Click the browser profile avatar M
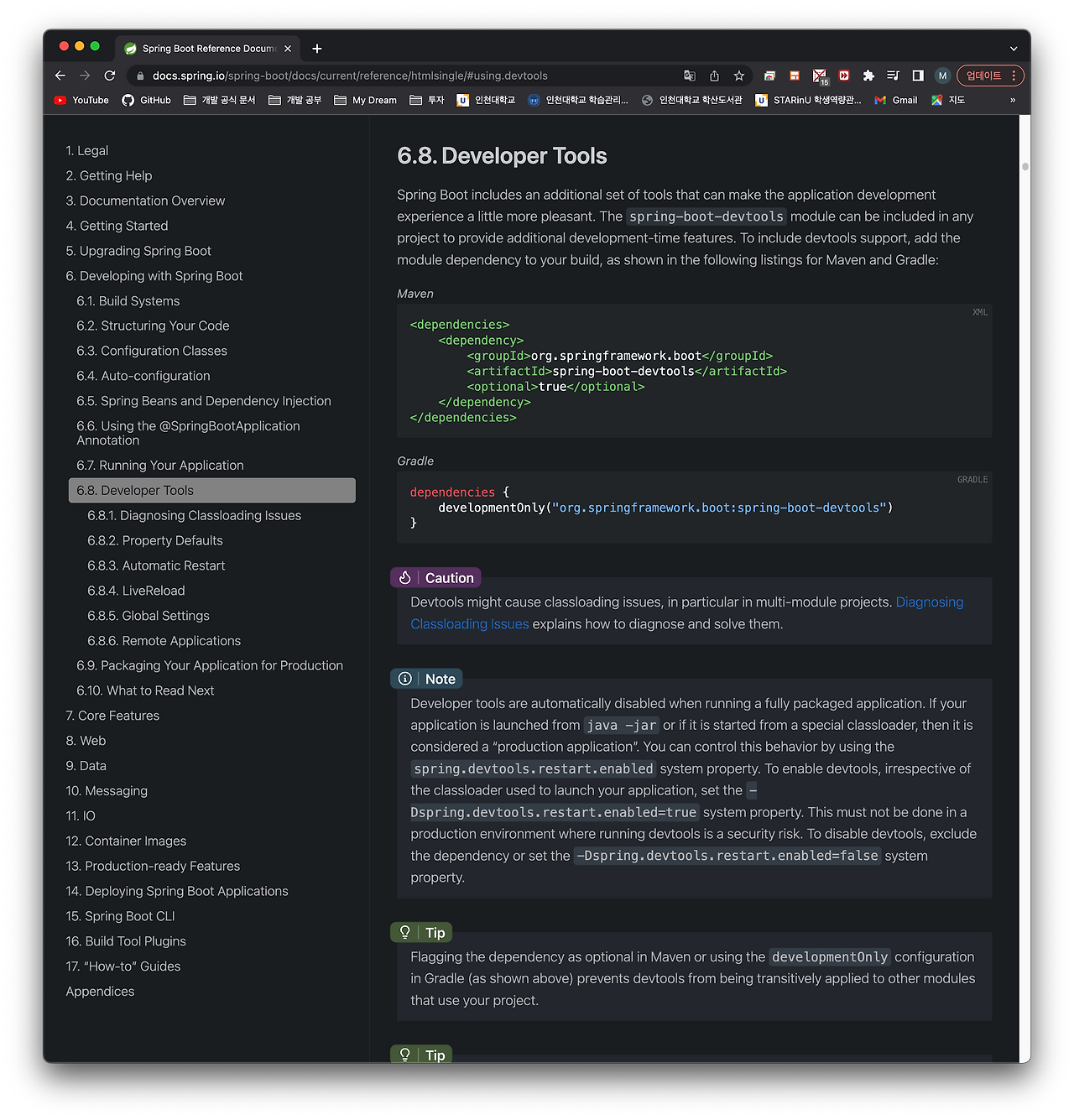 pos(942,76)
